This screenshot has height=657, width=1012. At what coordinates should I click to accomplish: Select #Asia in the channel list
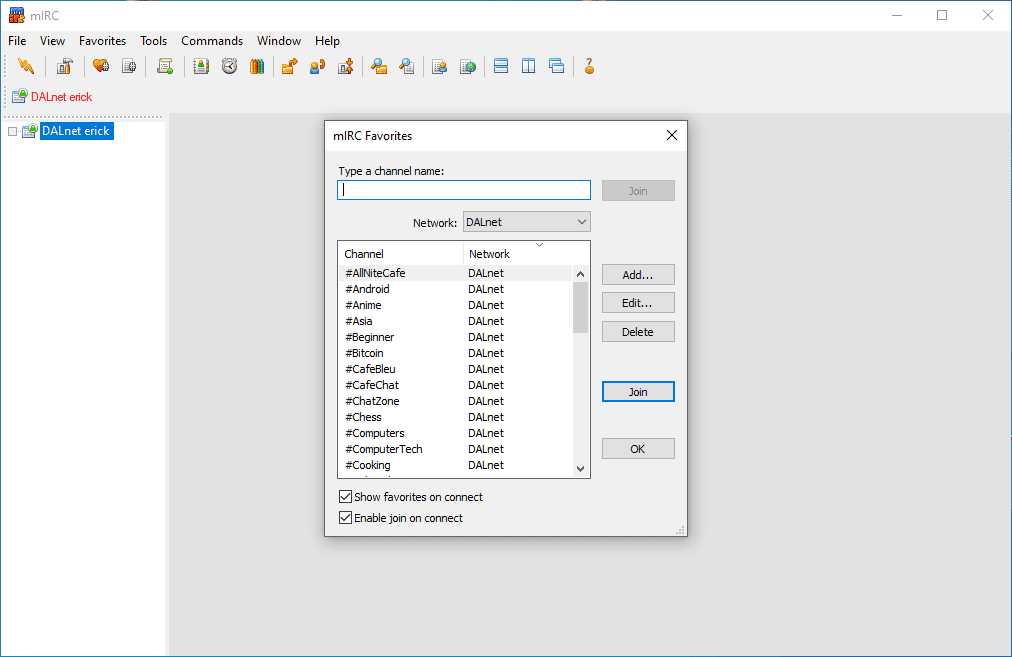(456, 321)
